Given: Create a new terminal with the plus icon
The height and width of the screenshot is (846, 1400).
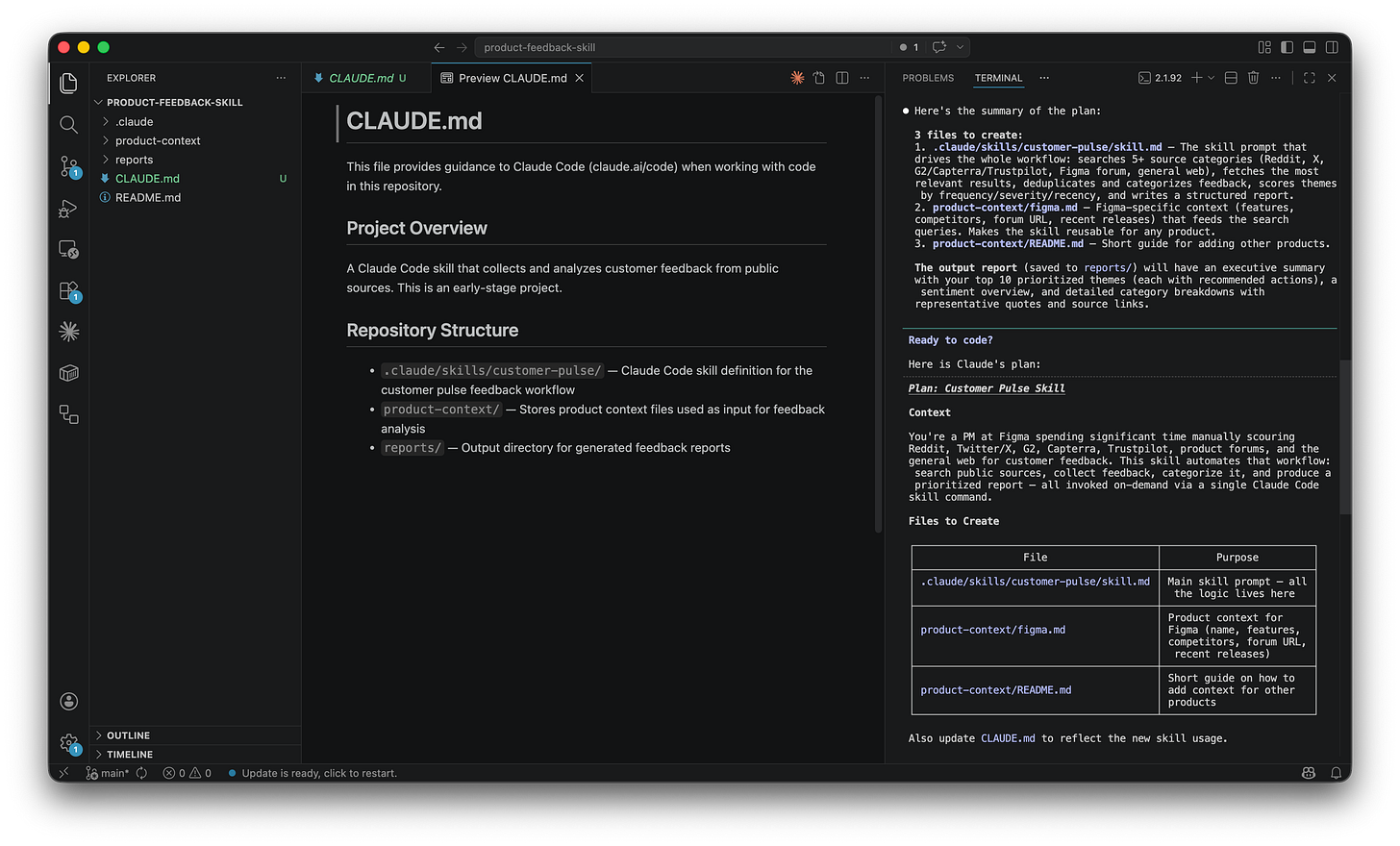Looking at the screenshot, I should tap(1197, 78).
